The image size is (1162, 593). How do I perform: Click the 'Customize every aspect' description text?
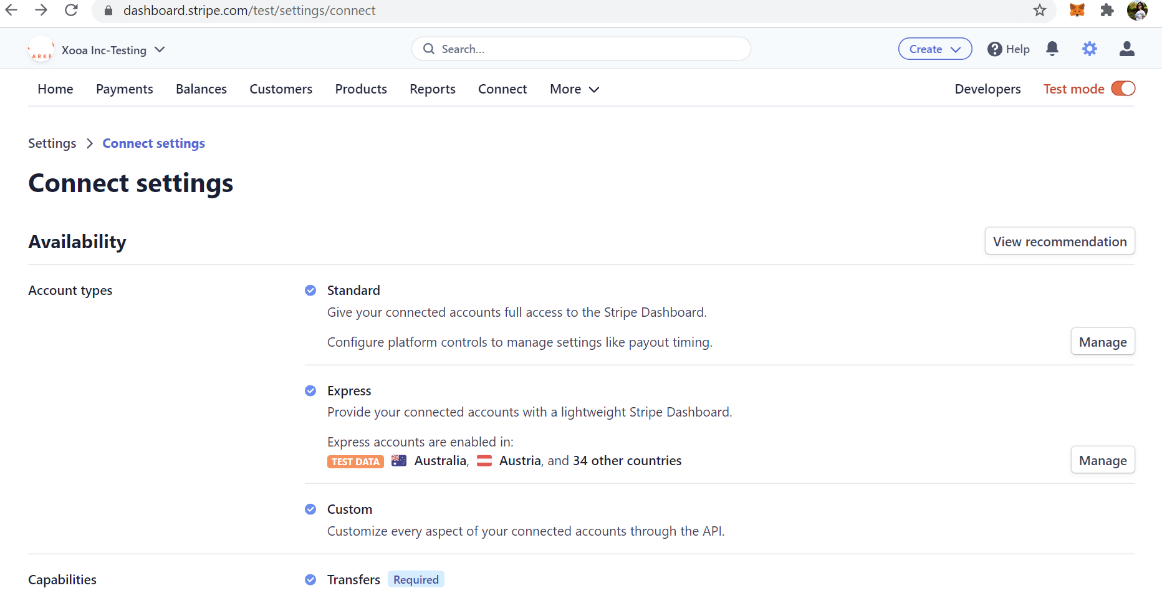tap(526, 531)
